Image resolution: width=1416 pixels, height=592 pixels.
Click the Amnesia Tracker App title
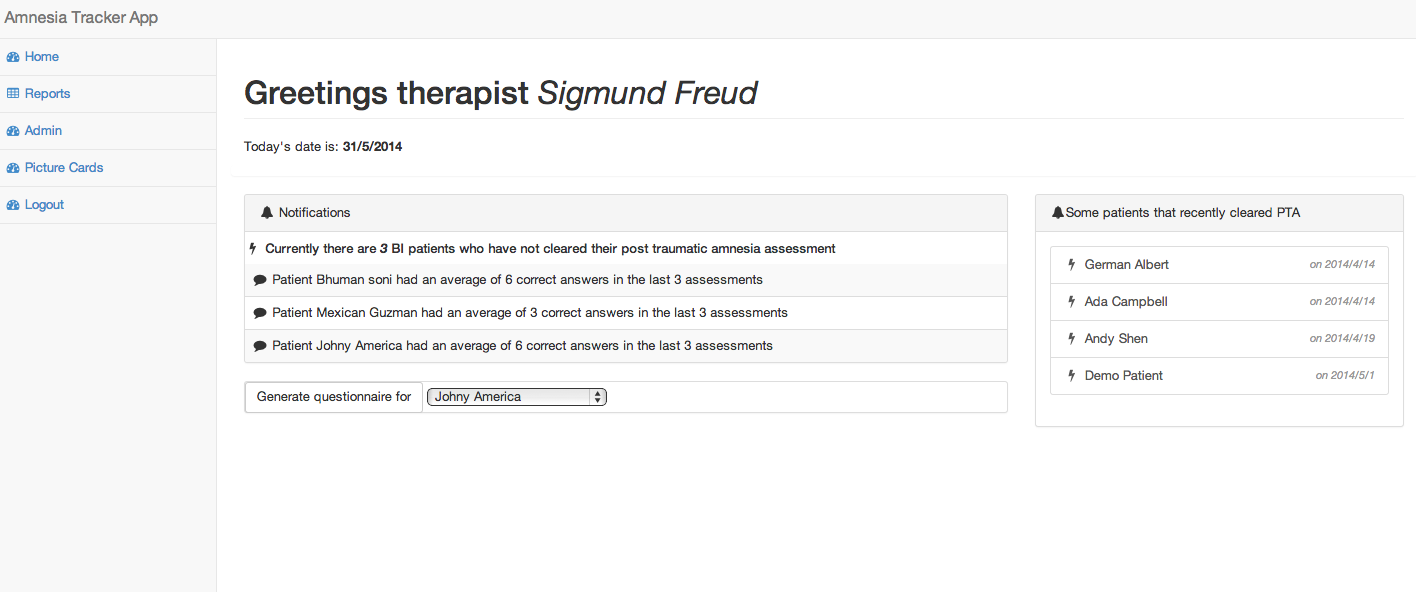81,18
